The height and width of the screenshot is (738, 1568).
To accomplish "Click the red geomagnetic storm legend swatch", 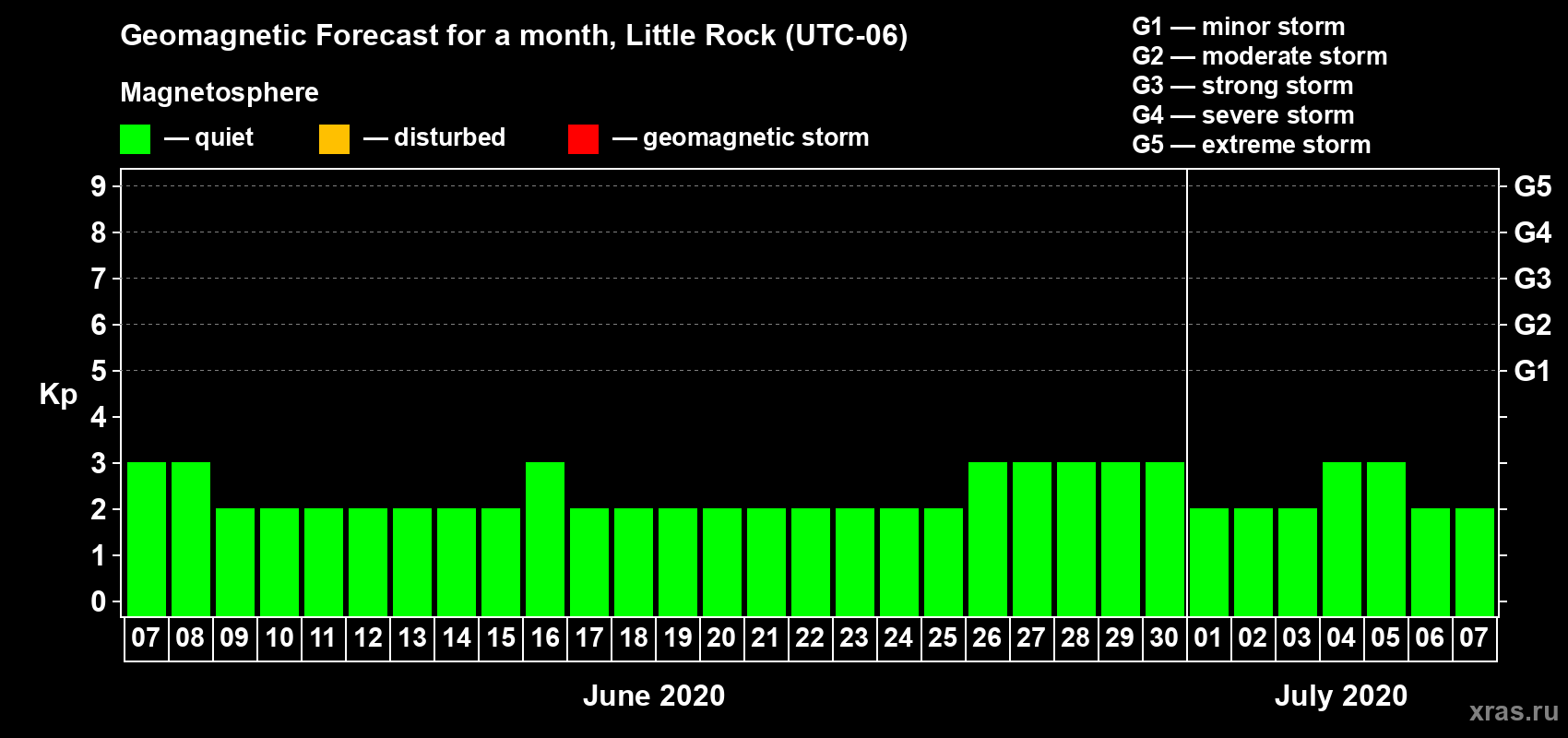I will coord(583,139).
